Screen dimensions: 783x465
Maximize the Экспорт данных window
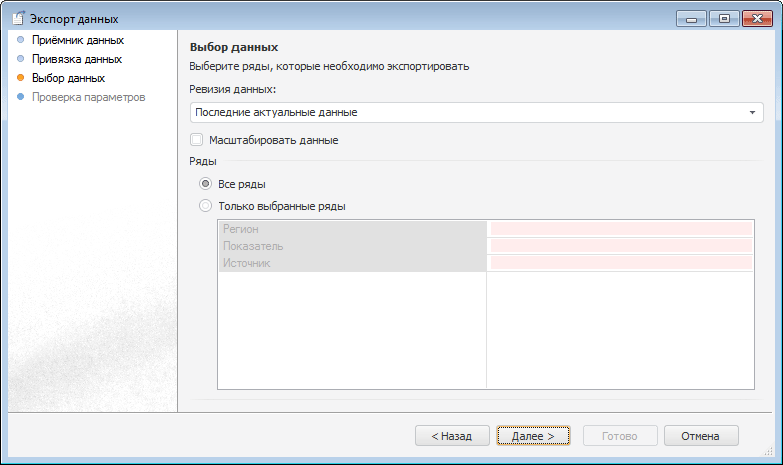point(723,18)
